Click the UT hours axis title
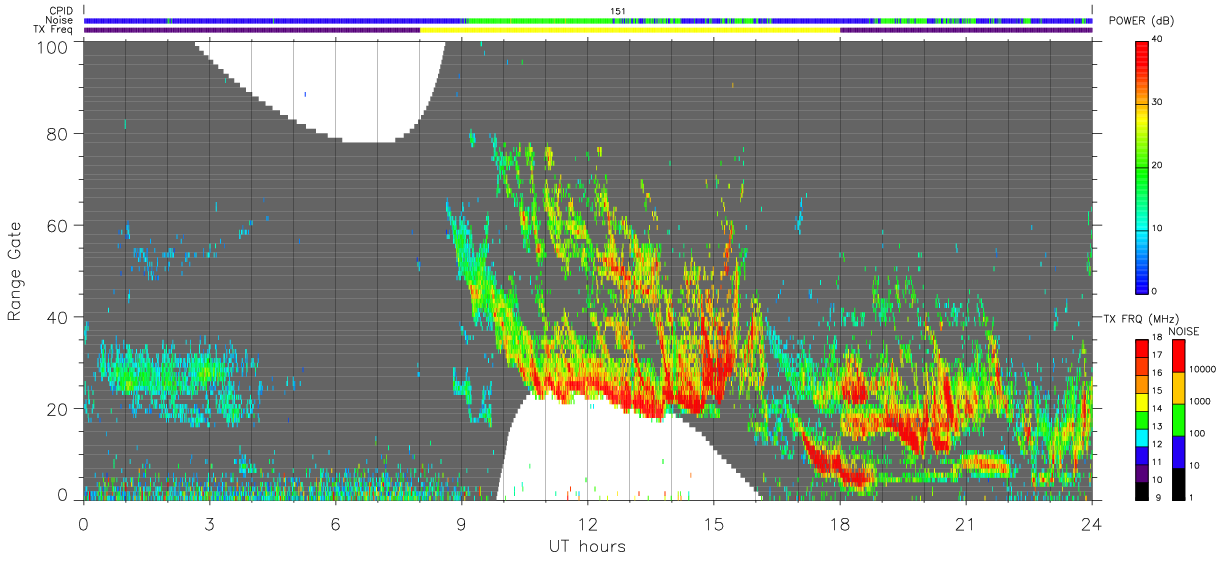This screenshot has width=1228, height=567. (587, 546)
